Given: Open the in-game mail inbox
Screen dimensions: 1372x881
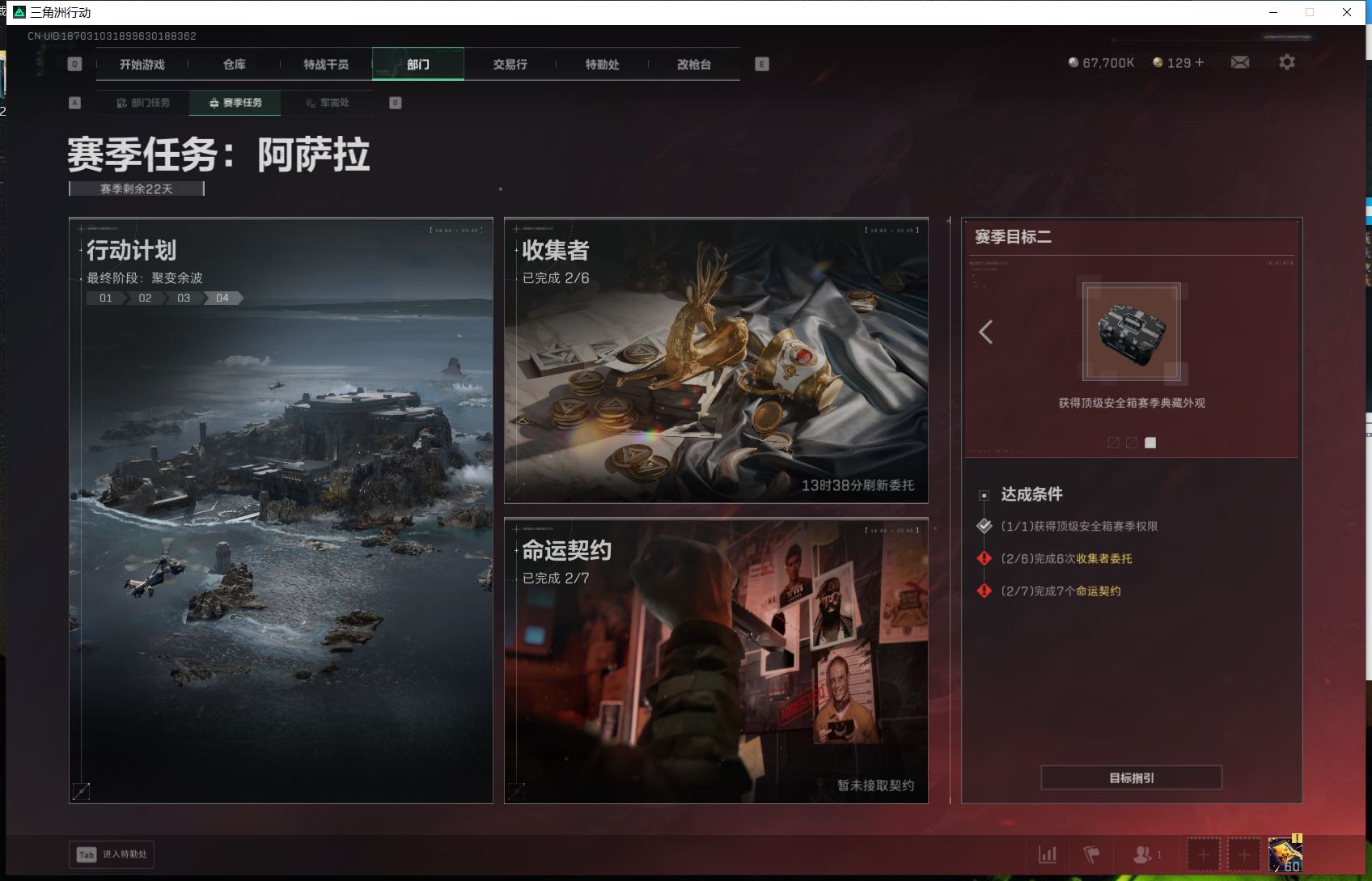Looking at the screenshot, I should pyautogui.click(x=1240, y=61).
